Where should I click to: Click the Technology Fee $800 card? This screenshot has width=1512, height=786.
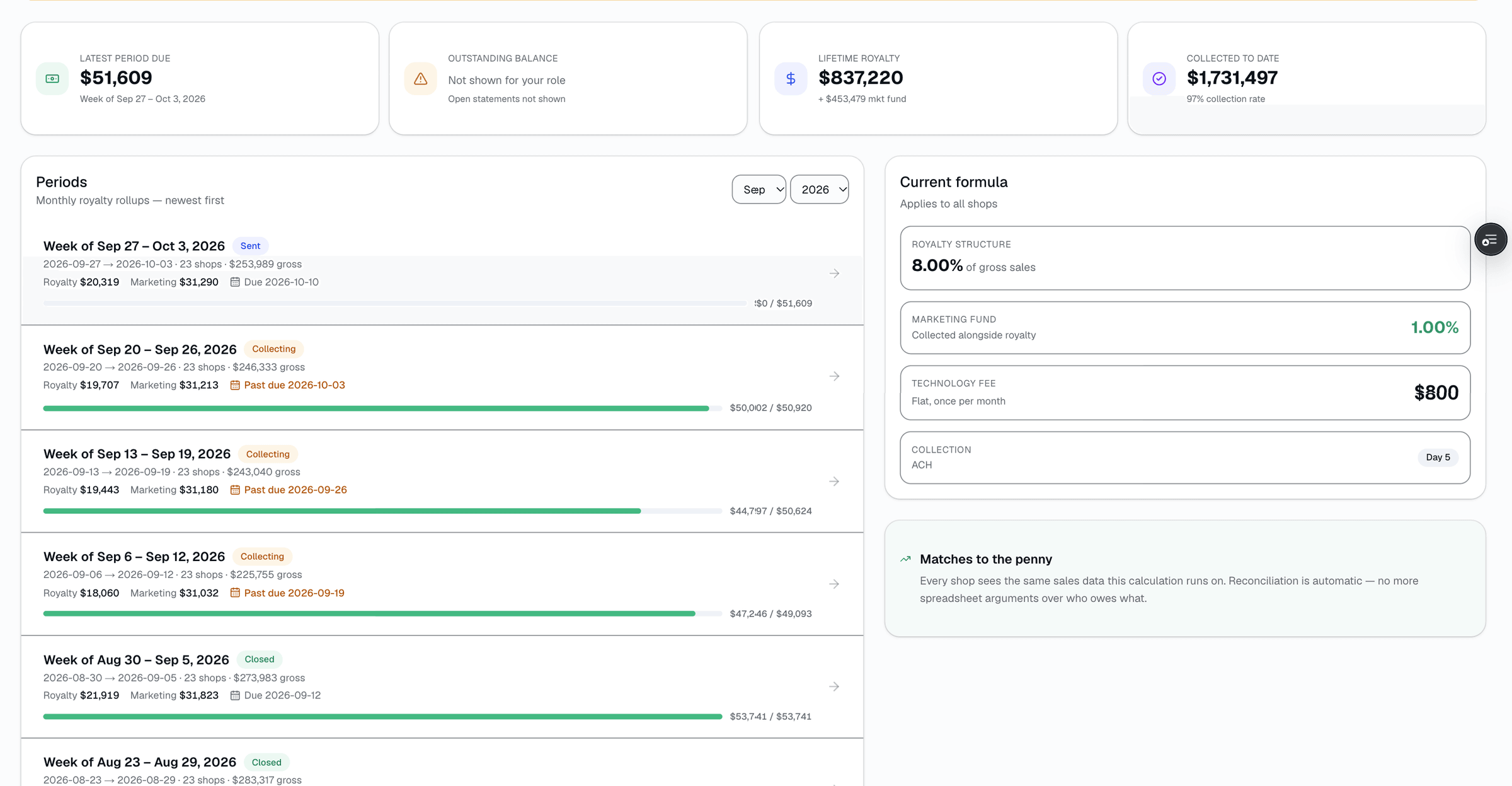click(x=1185, y=392)
